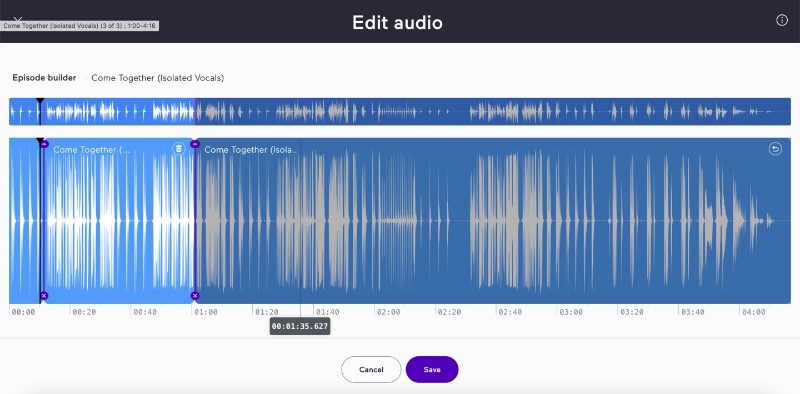Go back to Episode builder breadcrumb
The height and width of the screenshot is (394, 800).
click(x=44, y=78)
